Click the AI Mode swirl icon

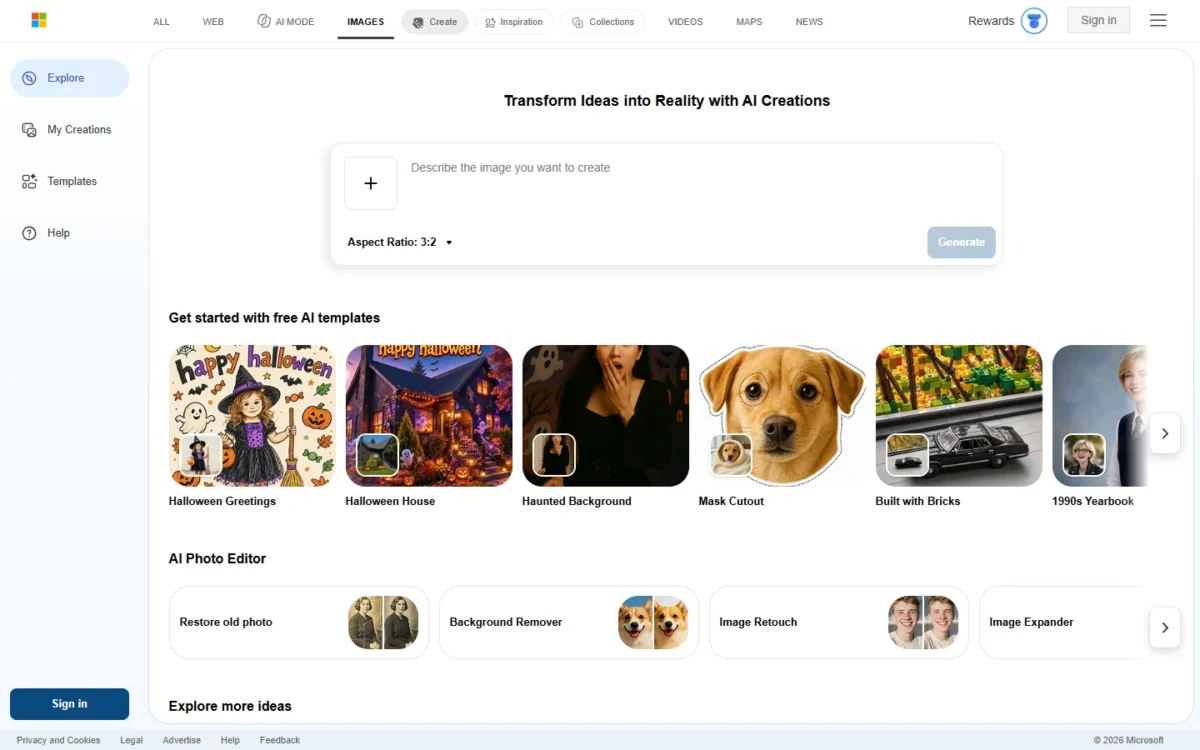tap(264, 21)
